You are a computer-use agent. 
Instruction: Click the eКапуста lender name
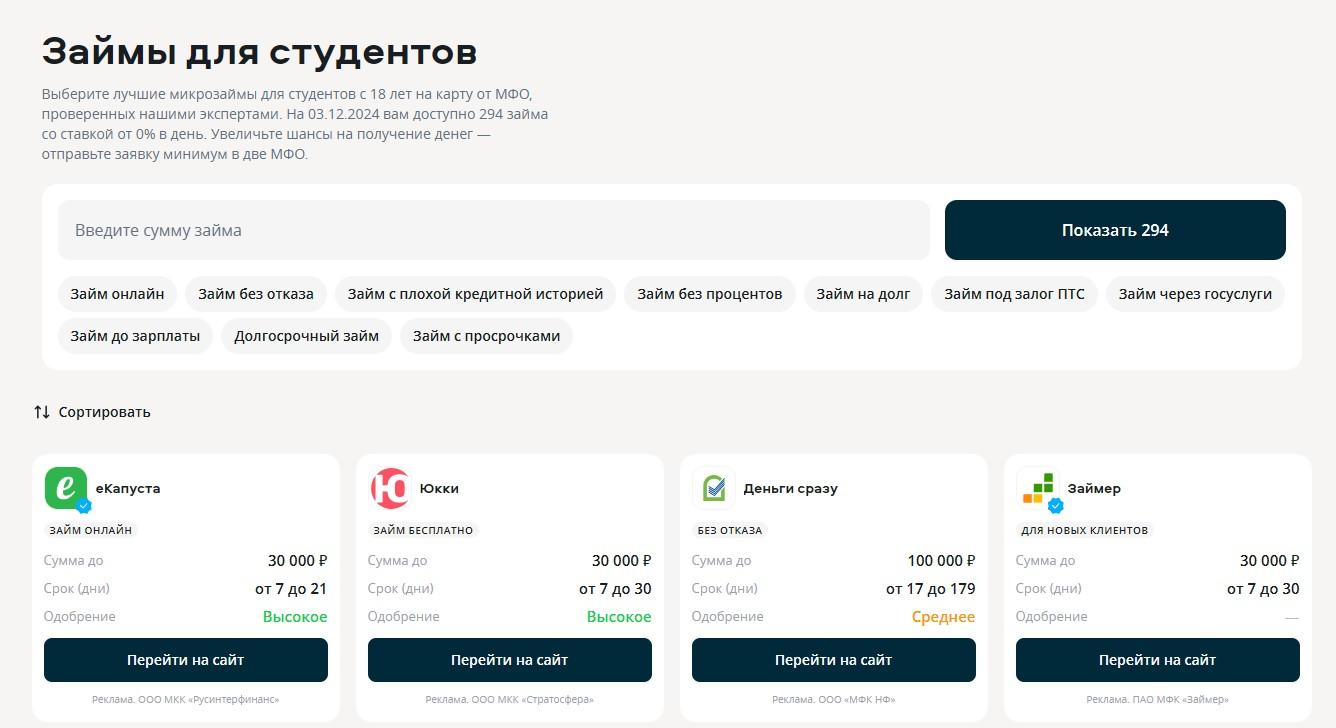[128, 489]
